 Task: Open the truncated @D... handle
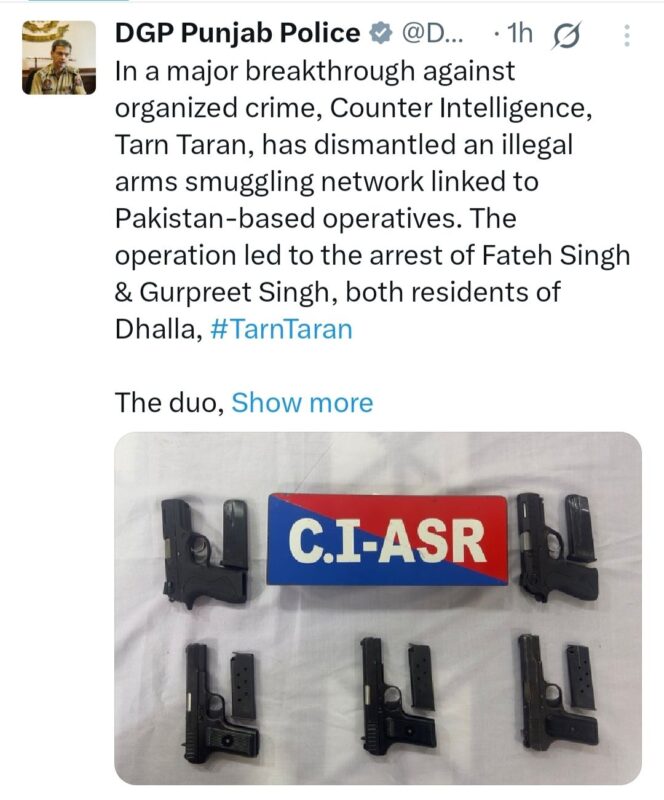[x=433, y=34]
